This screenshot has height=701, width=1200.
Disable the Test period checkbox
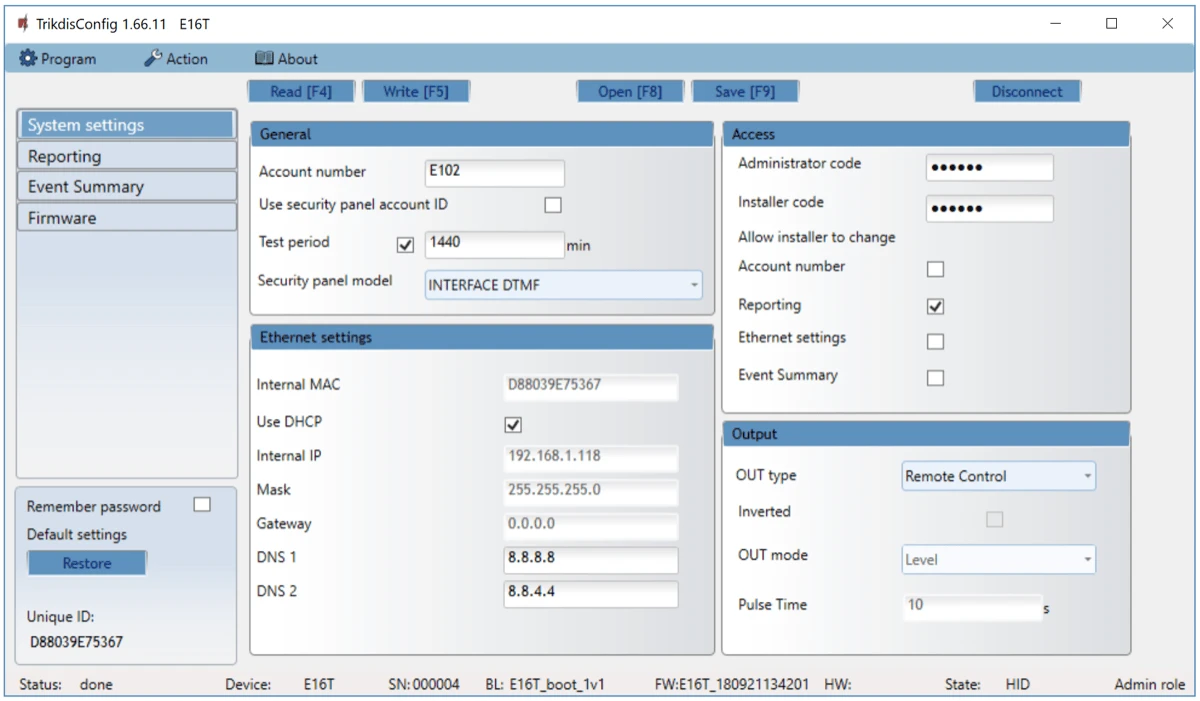coord(405,245)
